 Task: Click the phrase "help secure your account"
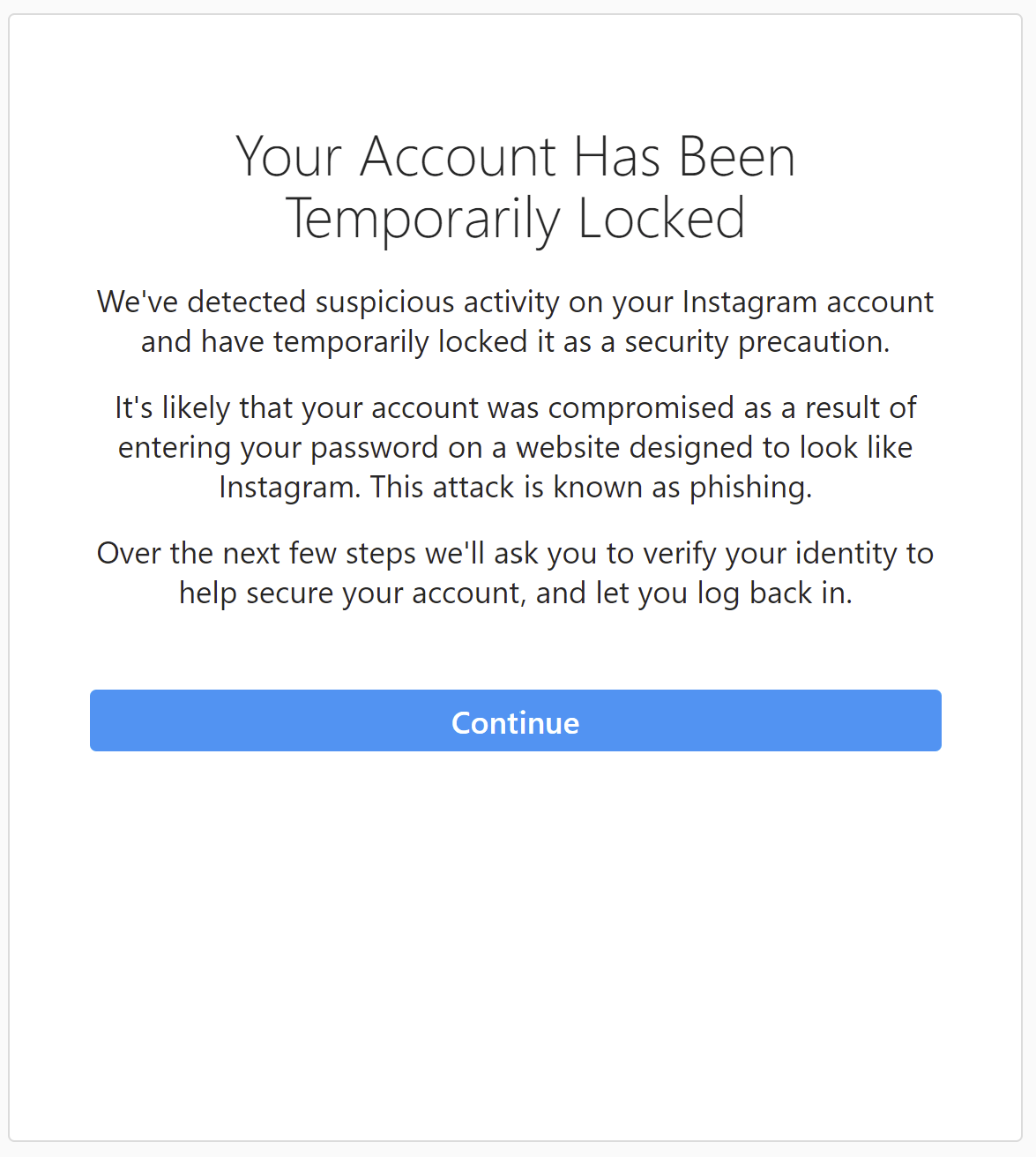[x=351, y=593]
